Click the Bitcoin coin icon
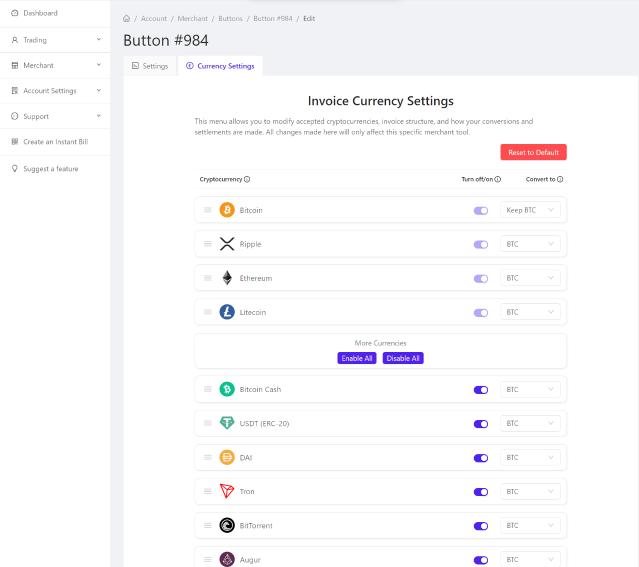Screen dimensions: 639x567 point(227,210)
